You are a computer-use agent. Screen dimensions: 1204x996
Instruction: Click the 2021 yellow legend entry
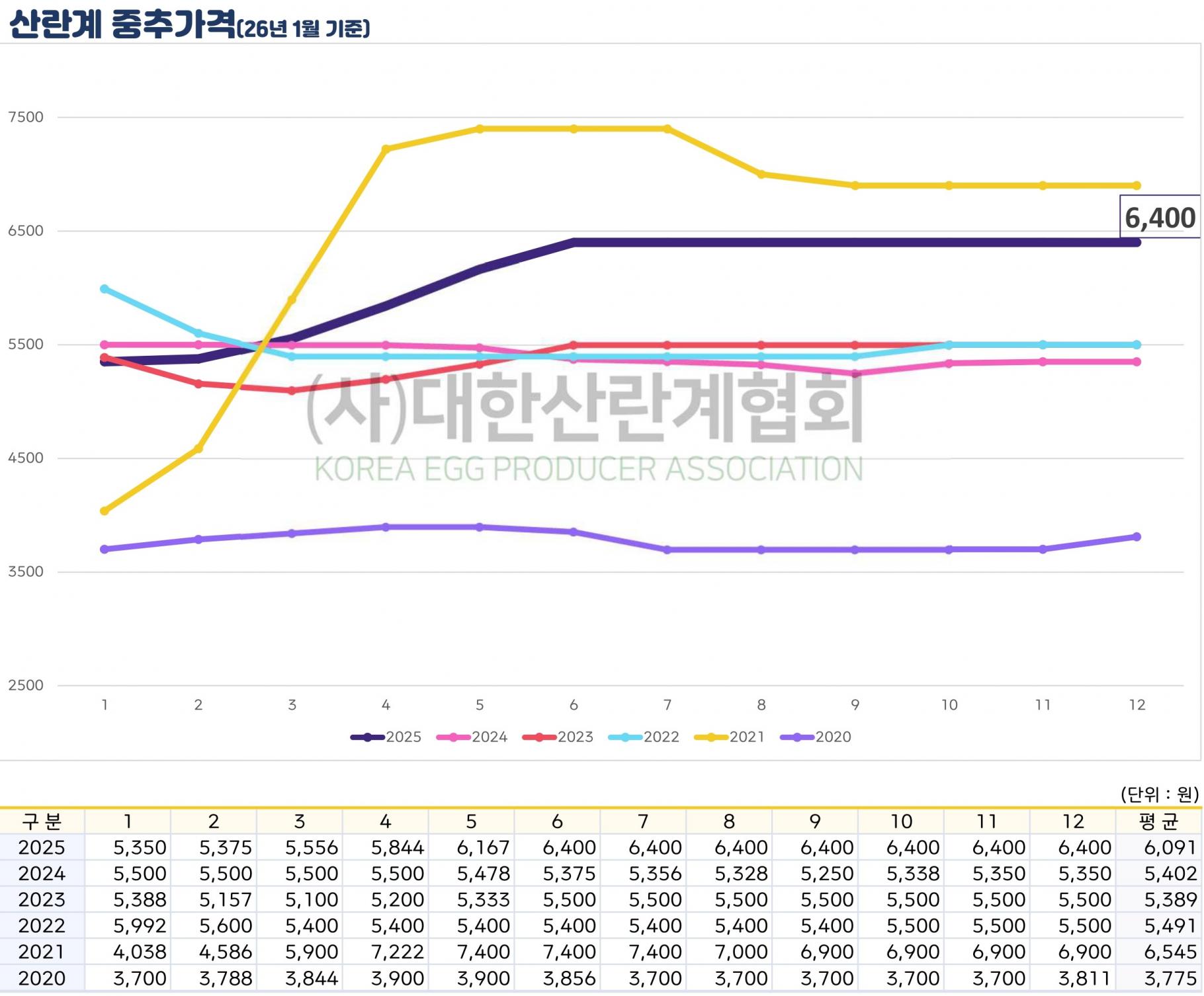point(730,737)
